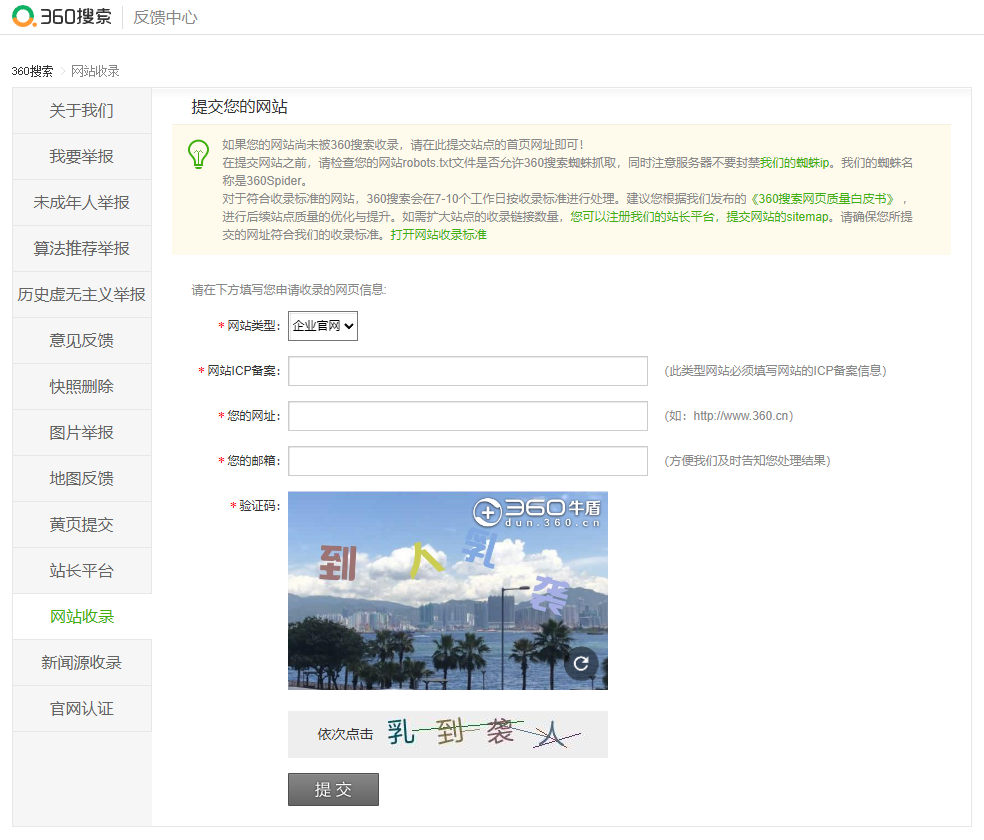Select the 您的邮箱 input field
This screenshot has width=984, height=840.
[x=467, y=461]
